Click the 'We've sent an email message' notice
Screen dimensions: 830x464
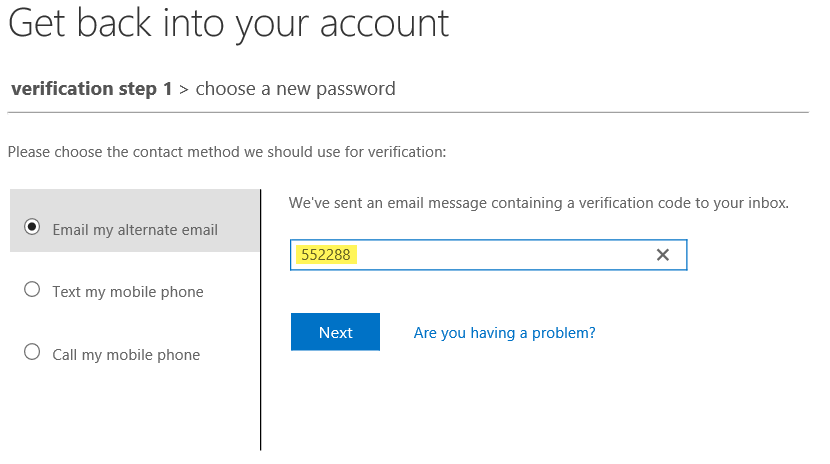[538, 203]
